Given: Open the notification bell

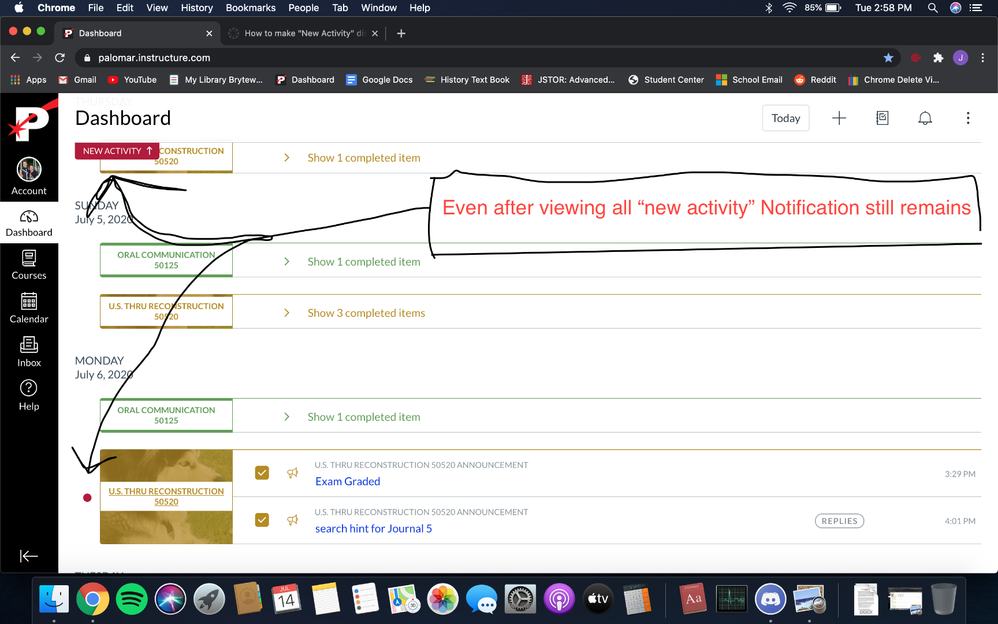Looking at the screenshot, I should coord(925,118).
